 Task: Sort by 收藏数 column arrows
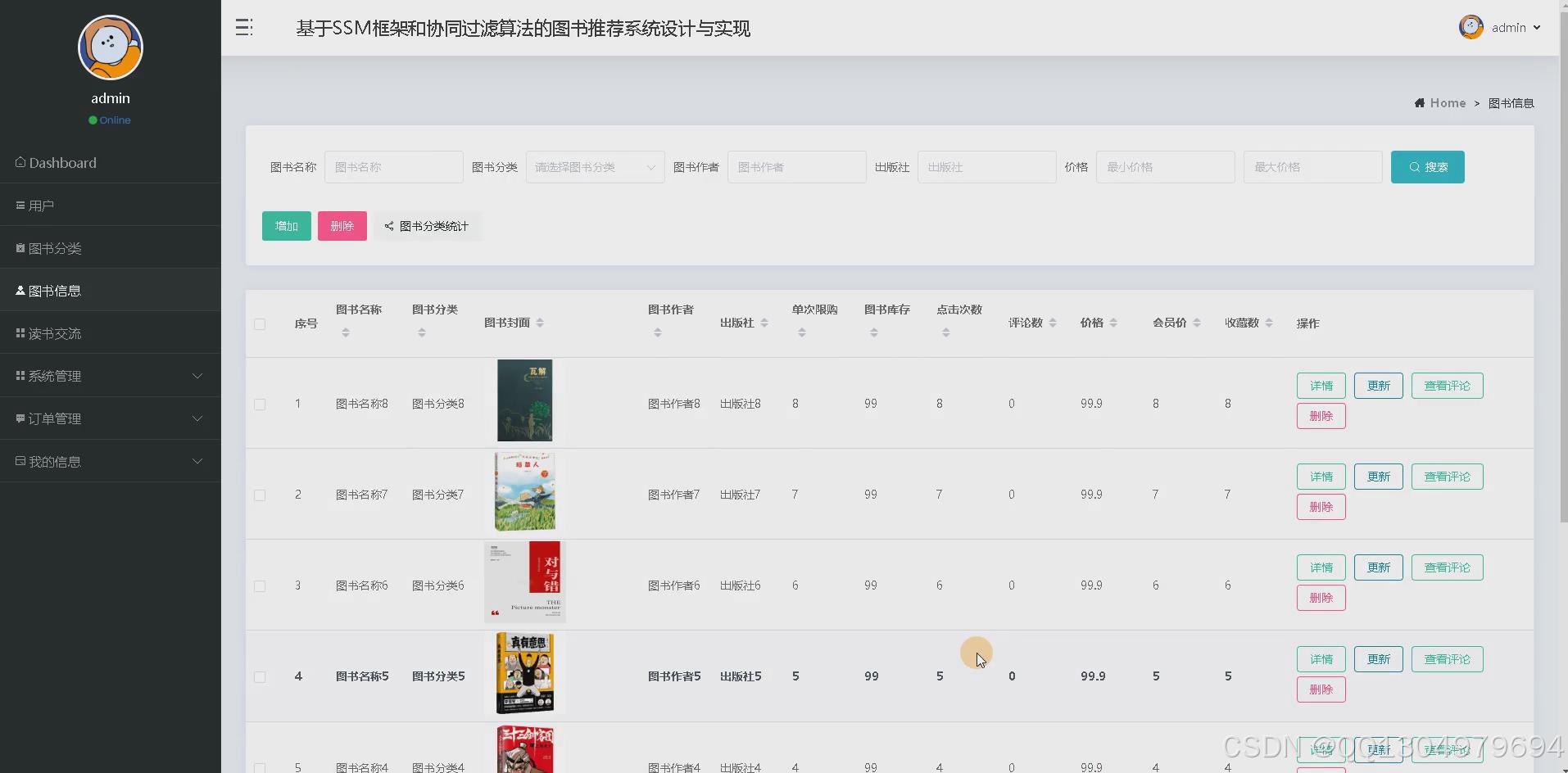pos(1269,323)
